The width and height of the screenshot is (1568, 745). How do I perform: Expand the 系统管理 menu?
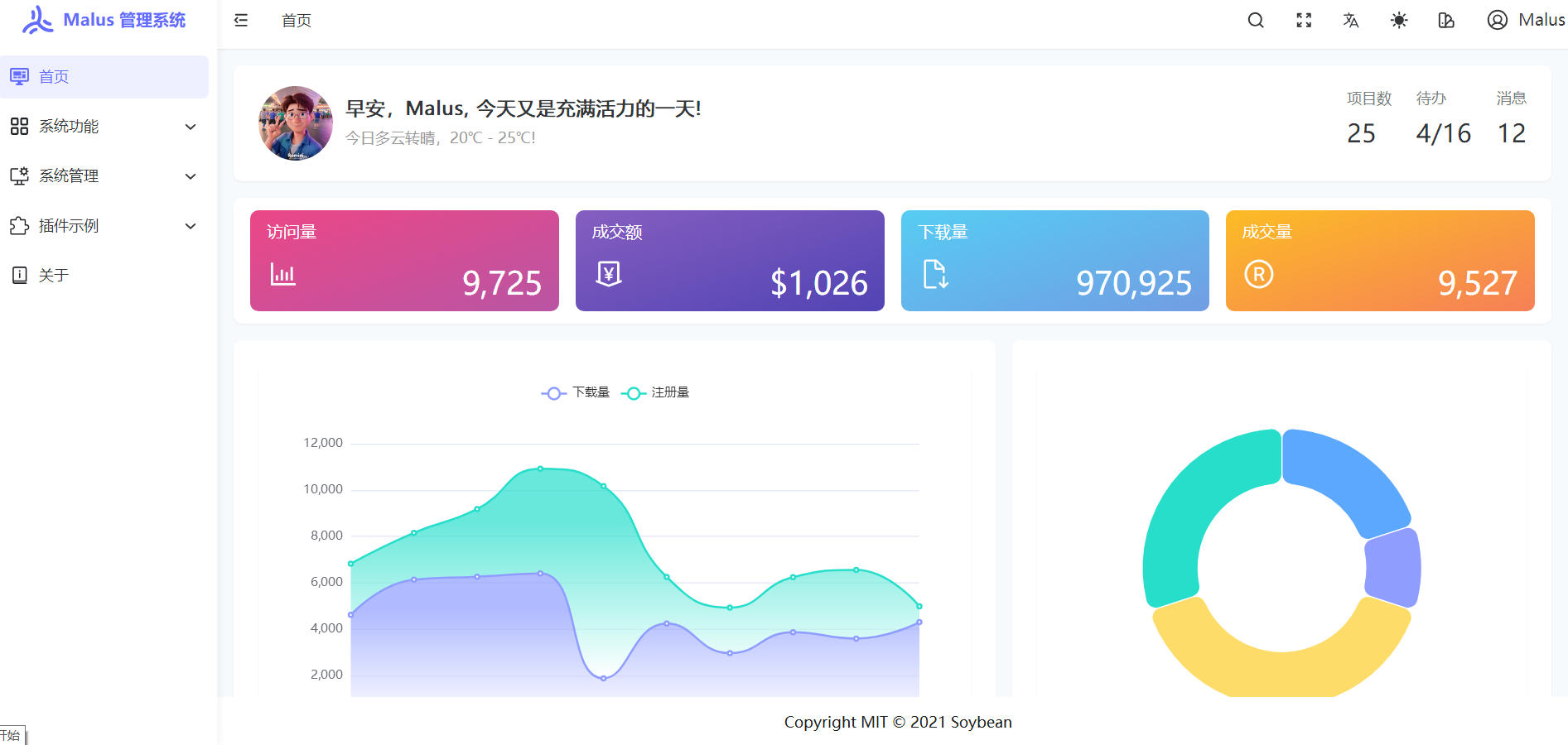pyautogui.click(x=104, y=175)
